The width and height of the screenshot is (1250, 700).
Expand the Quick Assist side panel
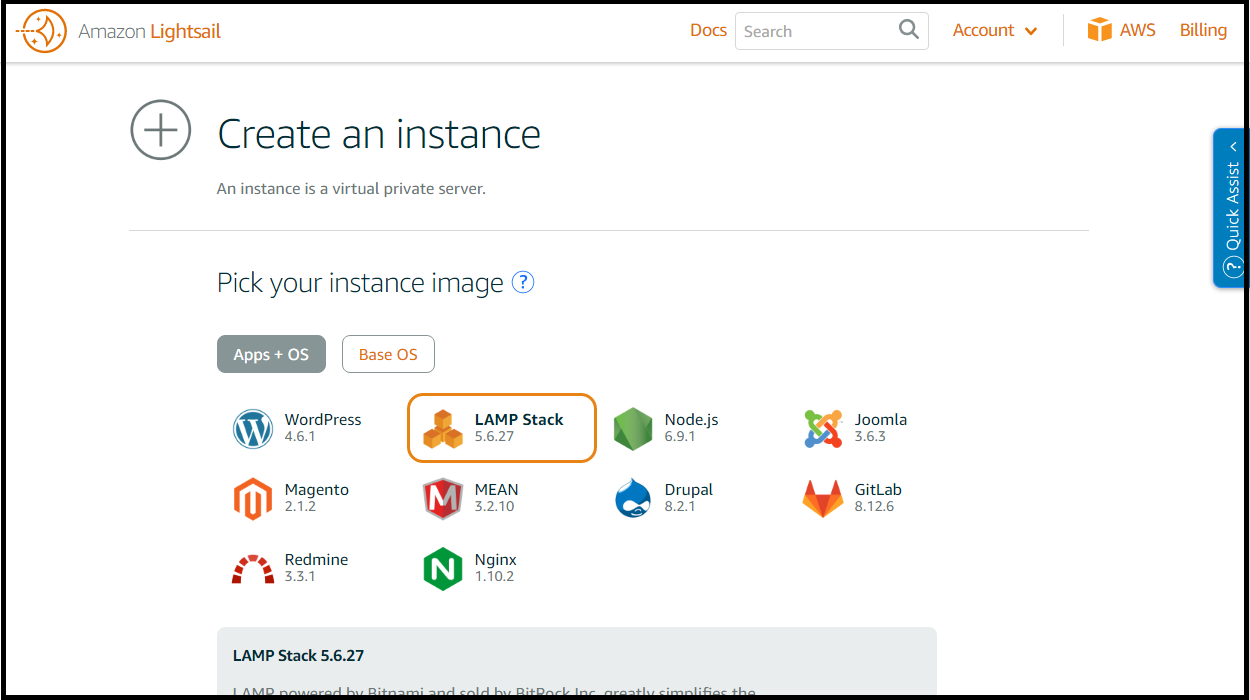1229,208
